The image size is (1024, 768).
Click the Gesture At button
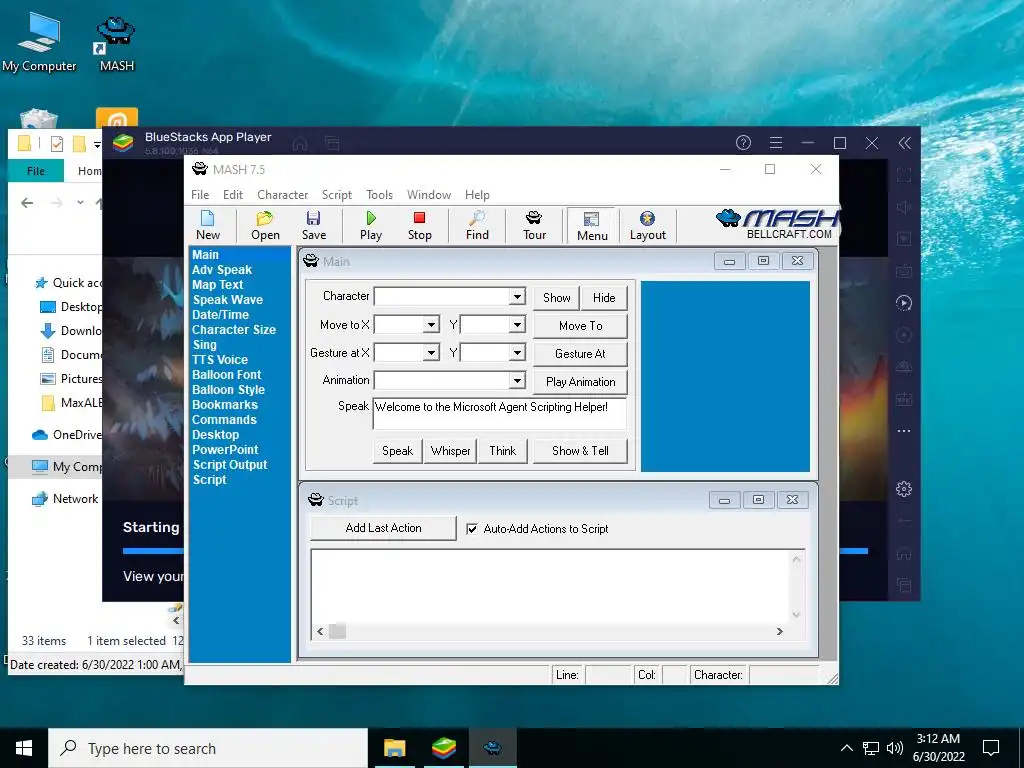(x=581, y=354)
